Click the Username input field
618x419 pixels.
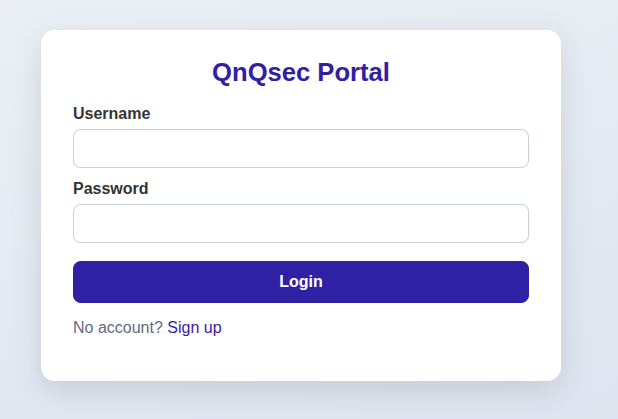tap(300, 148)
